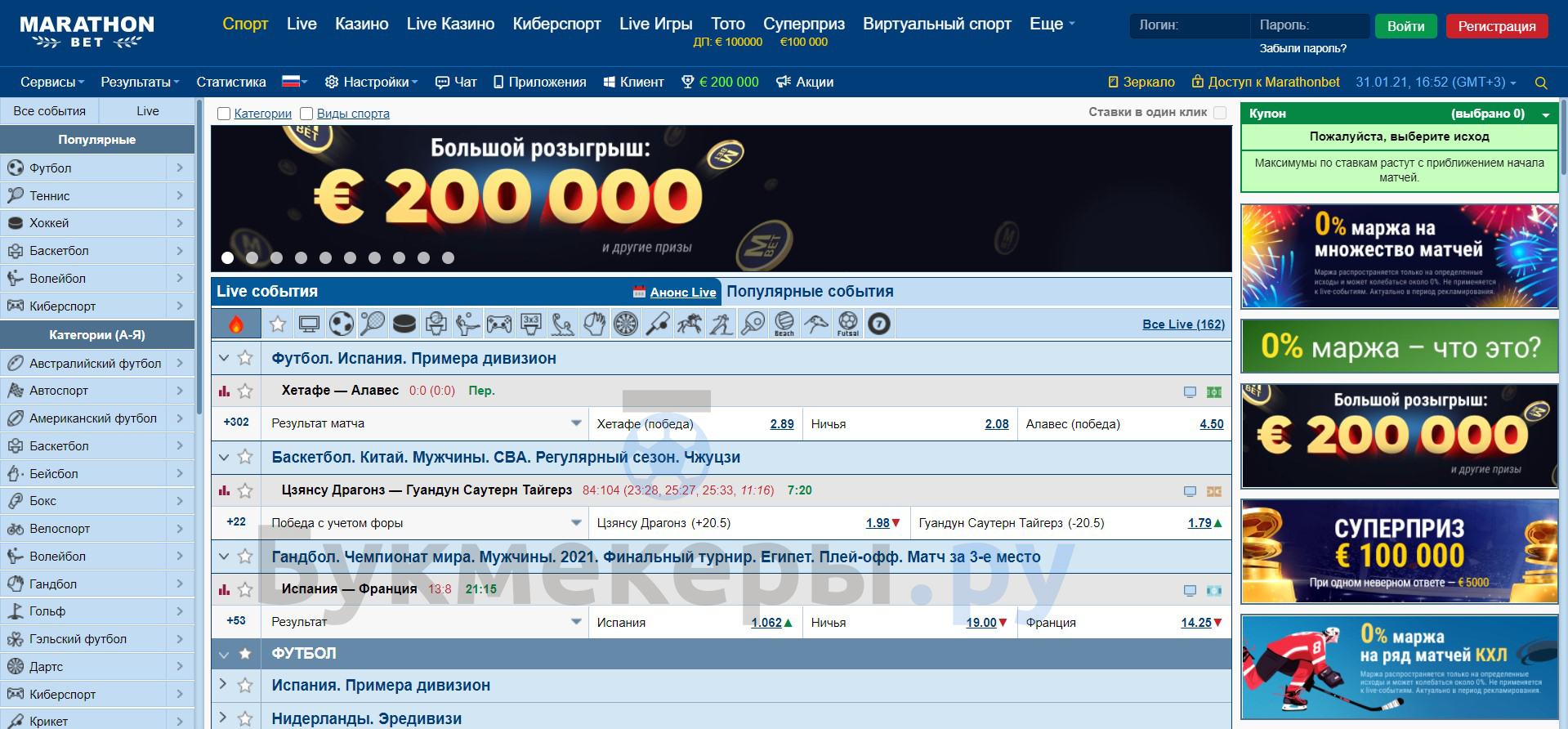Open the Суперприз €100 000 sidebar banner
1568x729 pixels.
[1399, 552]
